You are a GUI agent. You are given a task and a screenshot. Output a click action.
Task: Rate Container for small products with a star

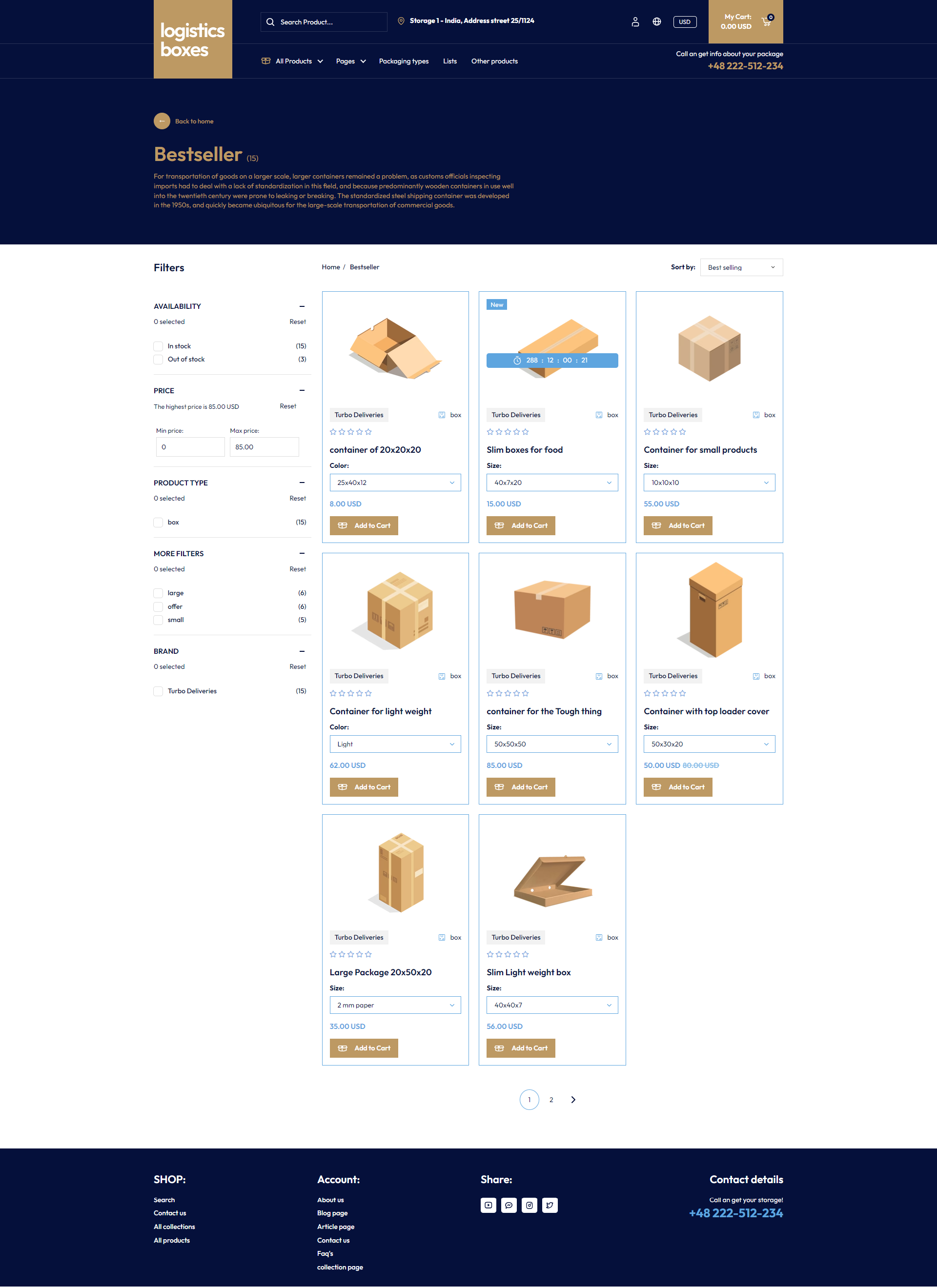pyautogui.click(x=648, y=432)
